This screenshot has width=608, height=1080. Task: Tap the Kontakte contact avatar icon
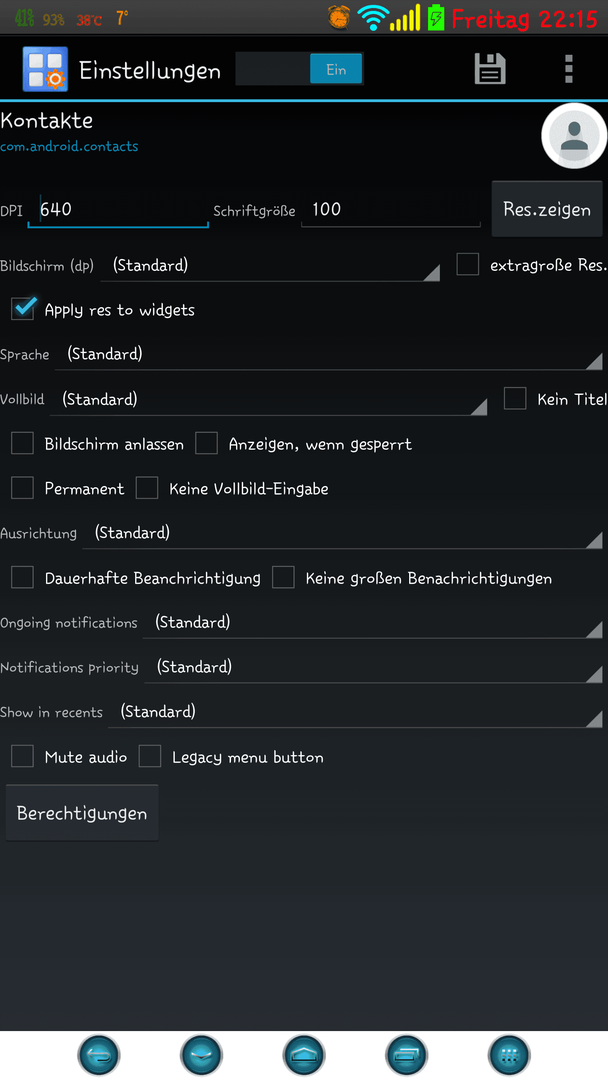[x=574, y=136]
